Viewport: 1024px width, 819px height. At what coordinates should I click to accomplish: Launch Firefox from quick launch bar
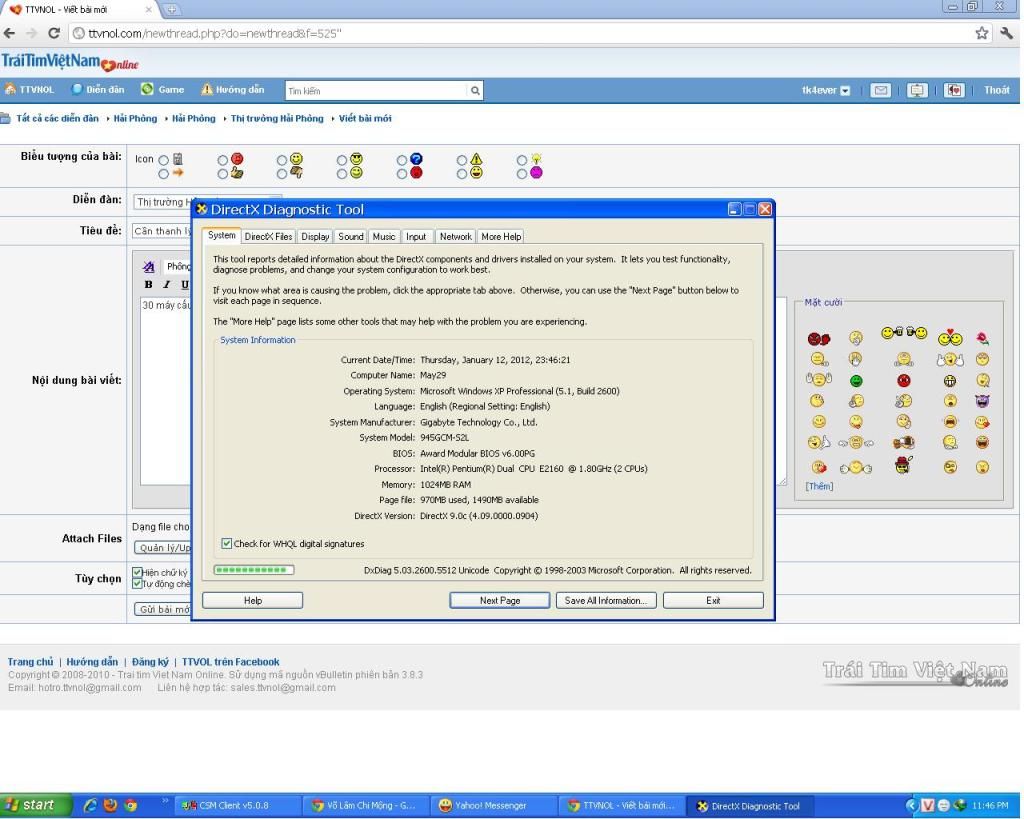pyautogui.click(x=110, y=805)
